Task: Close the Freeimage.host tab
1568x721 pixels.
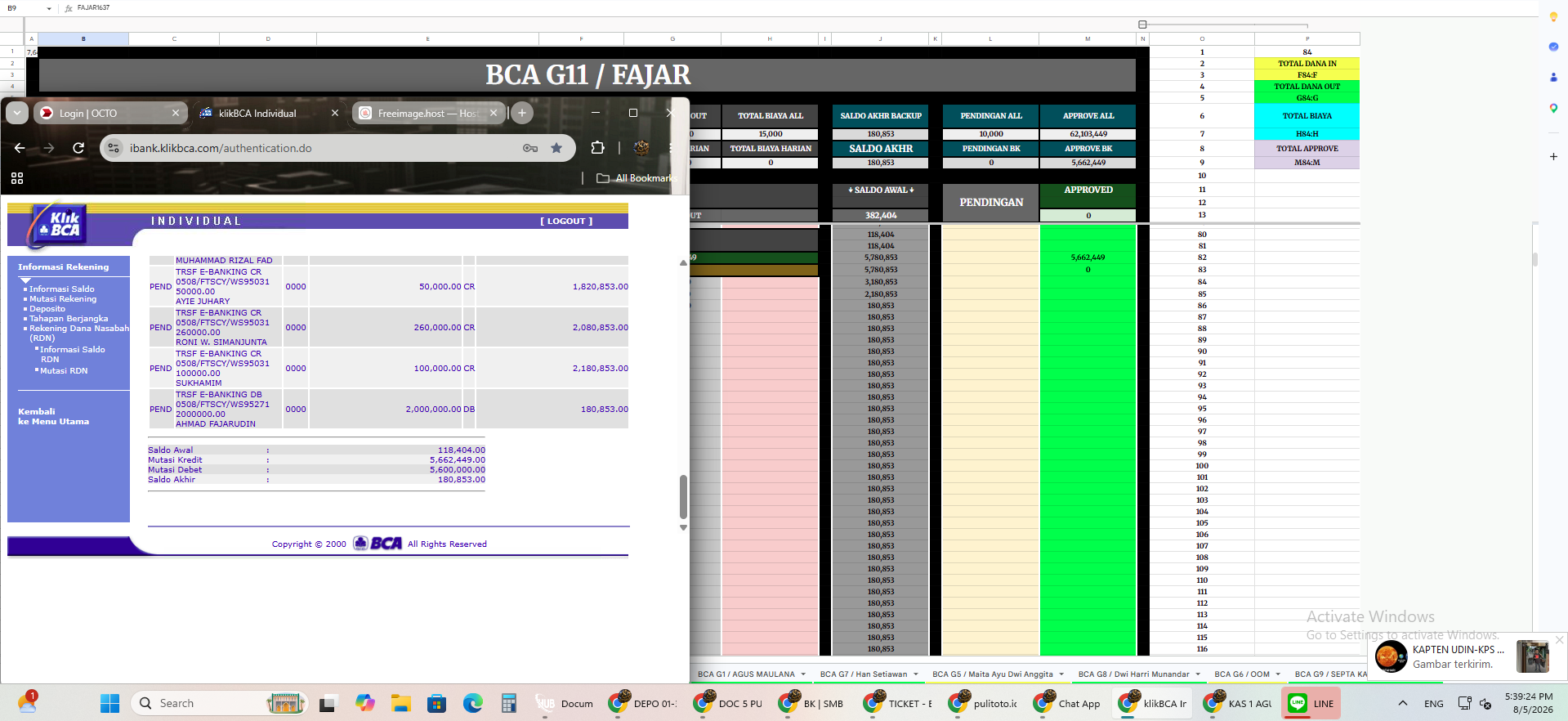Action: 494,113
